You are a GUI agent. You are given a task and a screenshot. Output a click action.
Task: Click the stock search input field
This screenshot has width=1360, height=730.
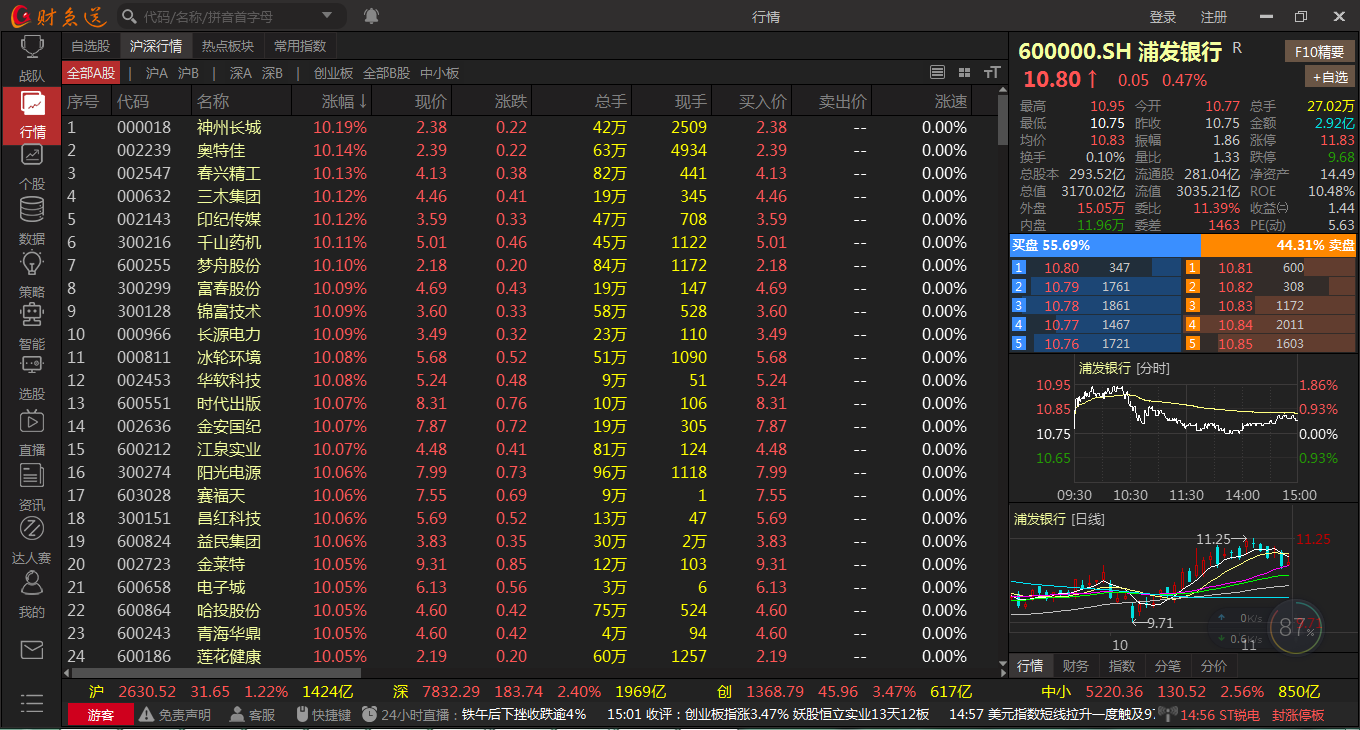pyautogui.click(x=227, y=17)
